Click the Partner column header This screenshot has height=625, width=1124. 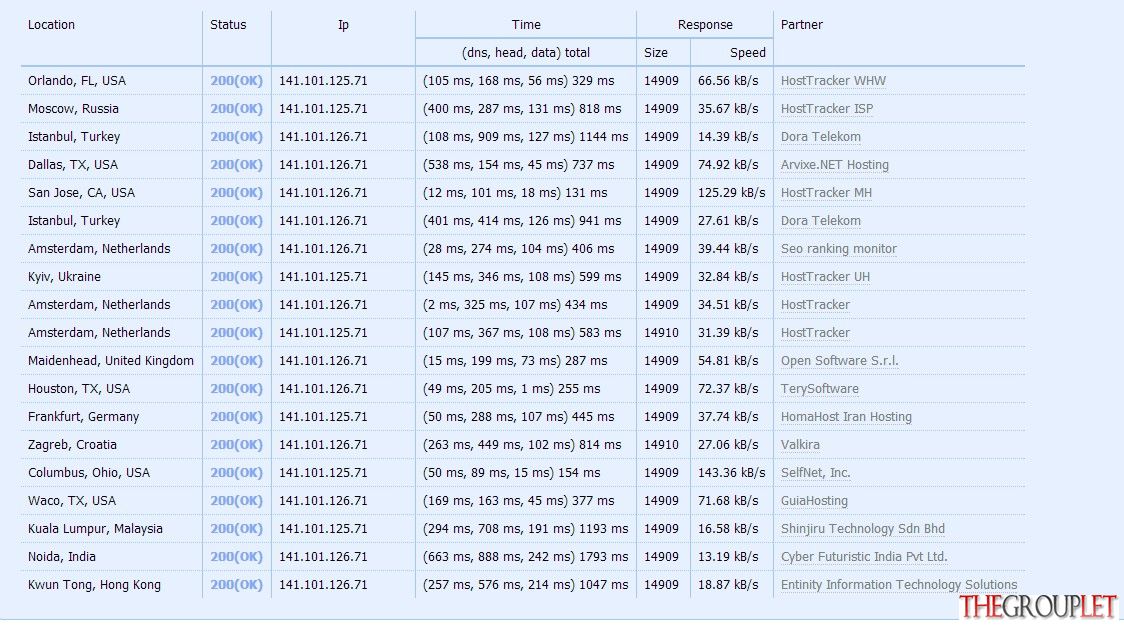click(x=801, y=24)
